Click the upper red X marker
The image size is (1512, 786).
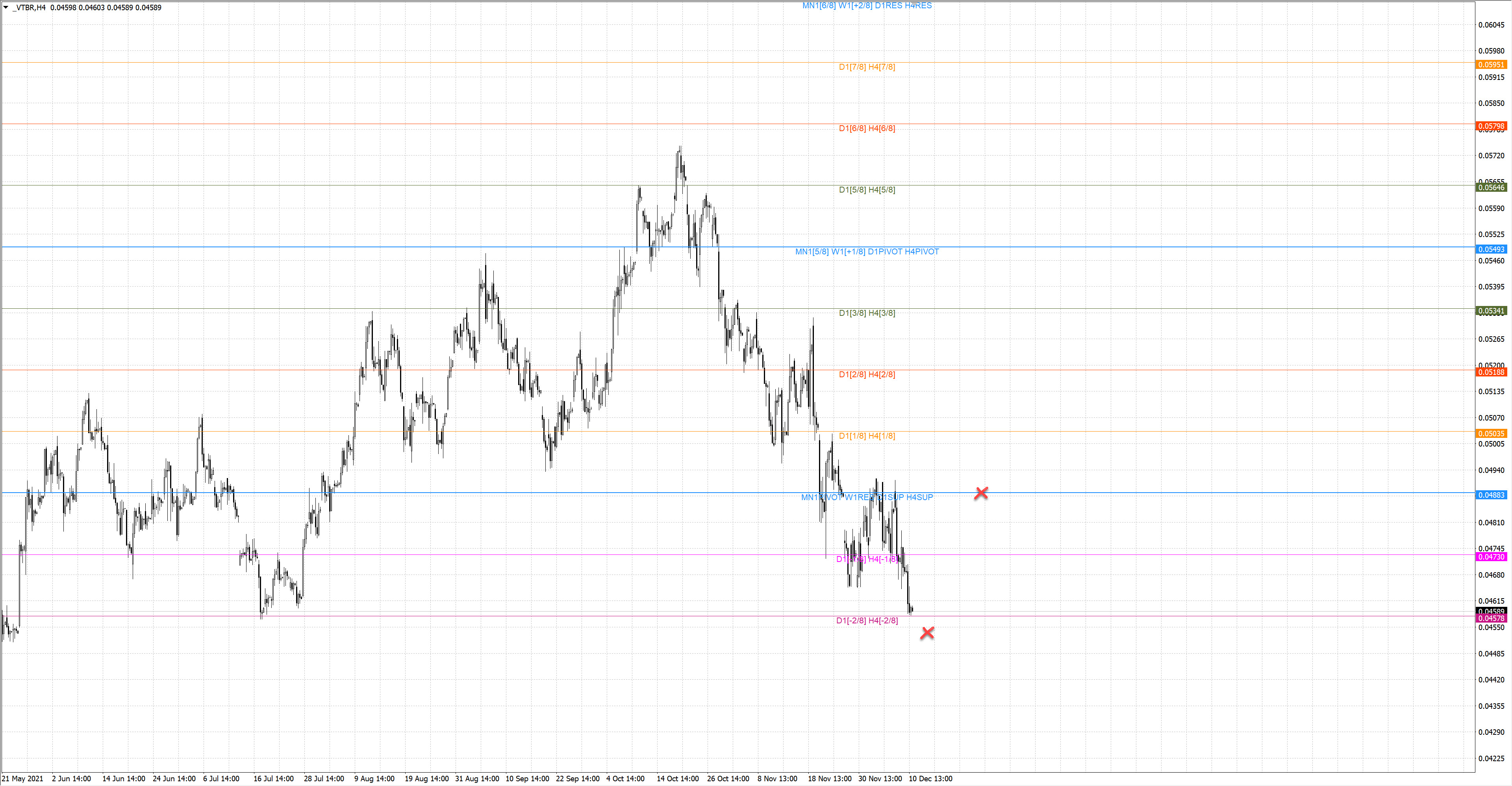click(x=981, y=493)
